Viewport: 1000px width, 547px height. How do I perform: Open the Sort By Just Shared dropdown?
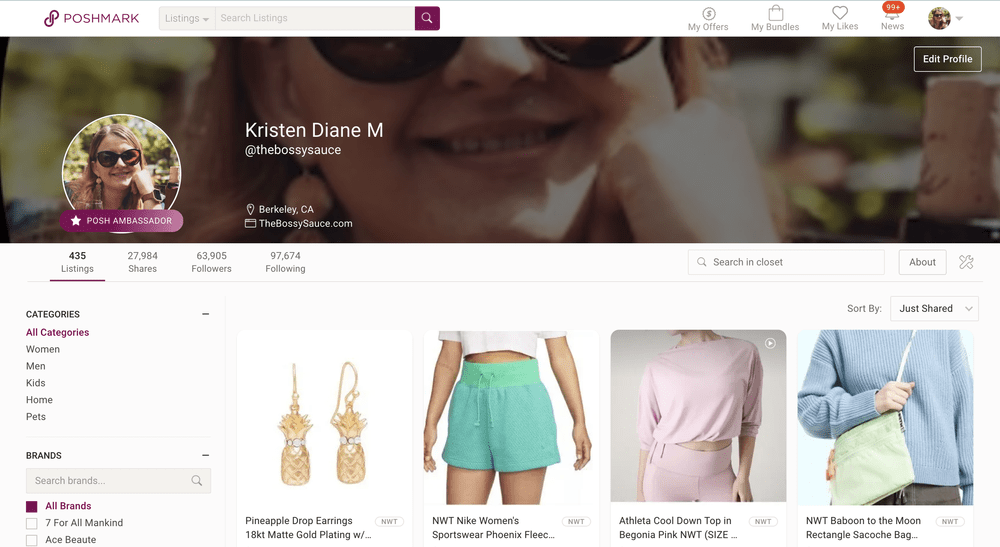click(x=934, y=309)
